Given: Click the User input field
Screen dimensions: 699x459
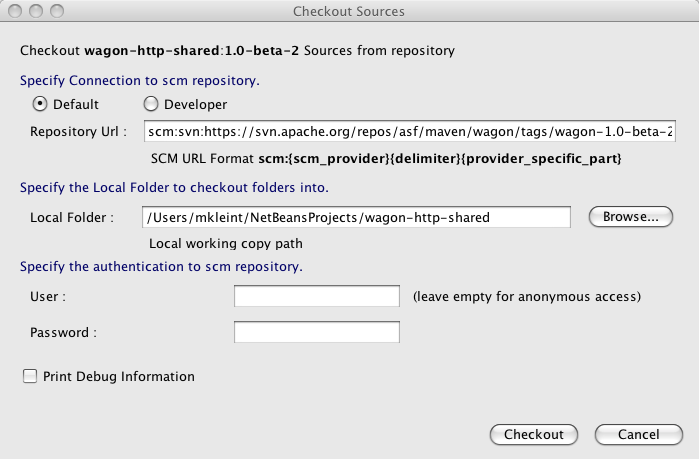Looking at the screenshot, I should [316, 296].
